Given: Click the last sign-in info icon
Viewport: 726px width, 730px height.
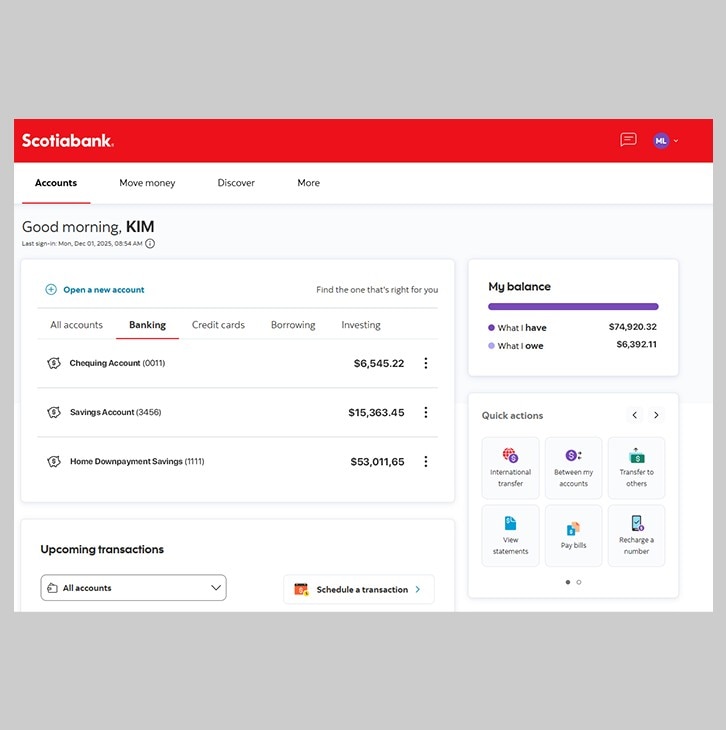Looking at the screenshot, I should tap(150, 243).
